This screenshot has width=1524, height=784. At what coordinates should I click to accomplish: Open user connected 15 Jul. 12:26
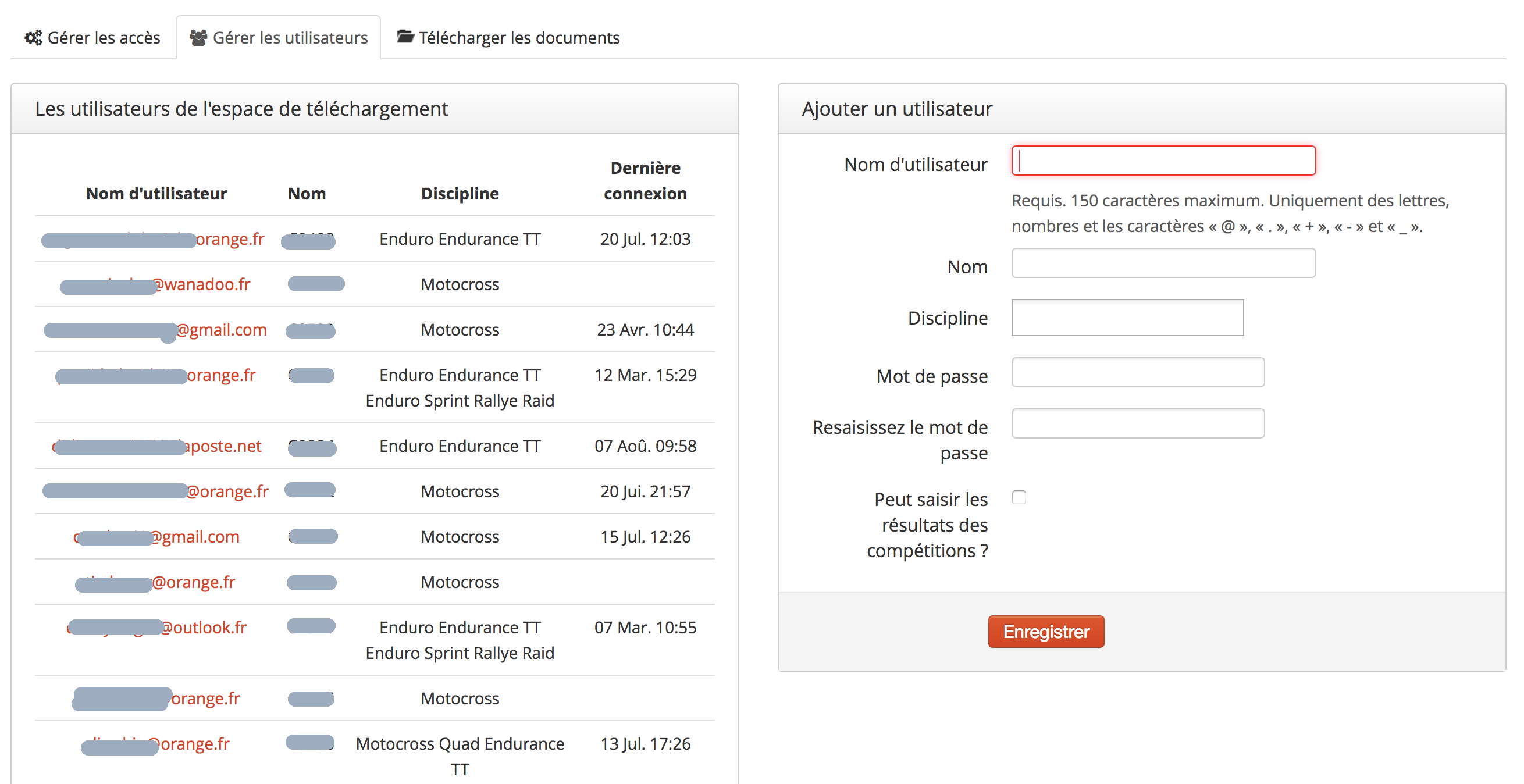(x=156, y=537)
